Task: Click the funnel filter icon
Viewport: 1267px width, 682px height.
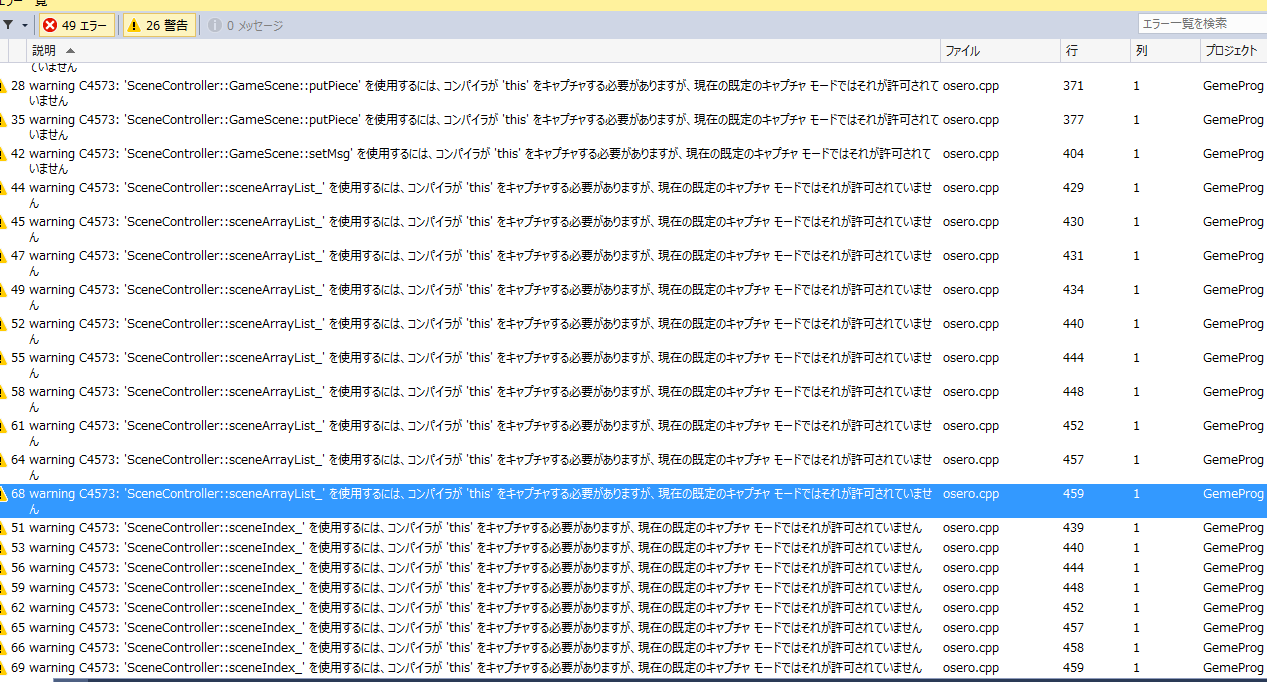Action: coord(8,25)
